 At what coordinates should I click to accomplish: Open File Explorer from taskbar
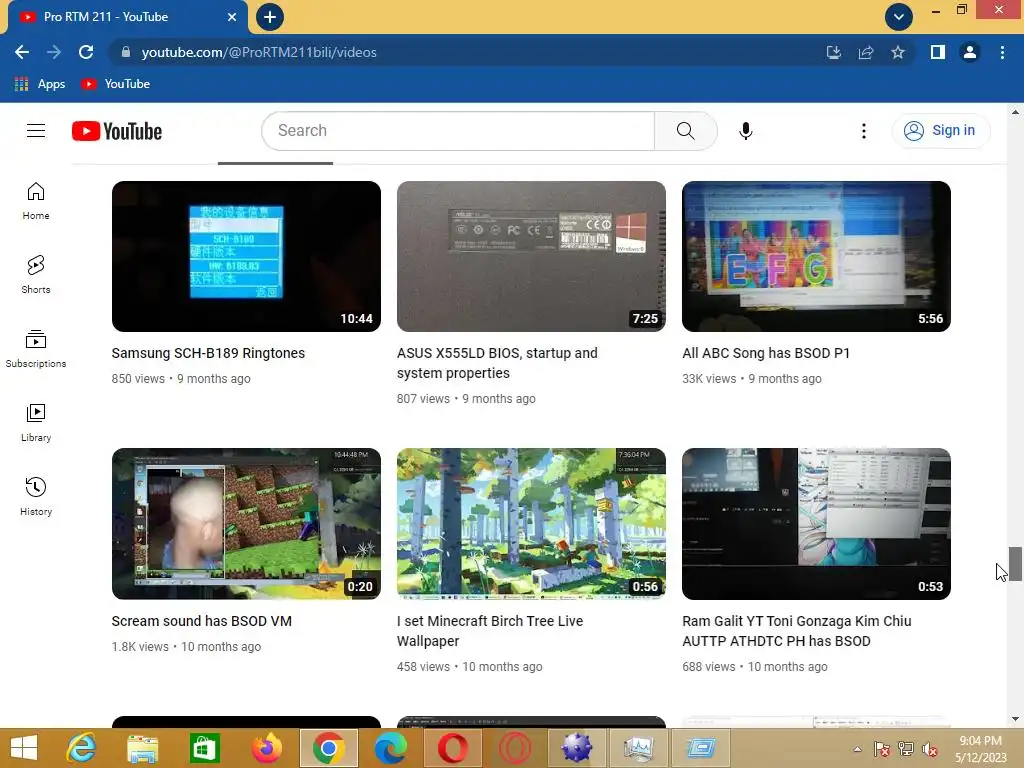(142, 748)
